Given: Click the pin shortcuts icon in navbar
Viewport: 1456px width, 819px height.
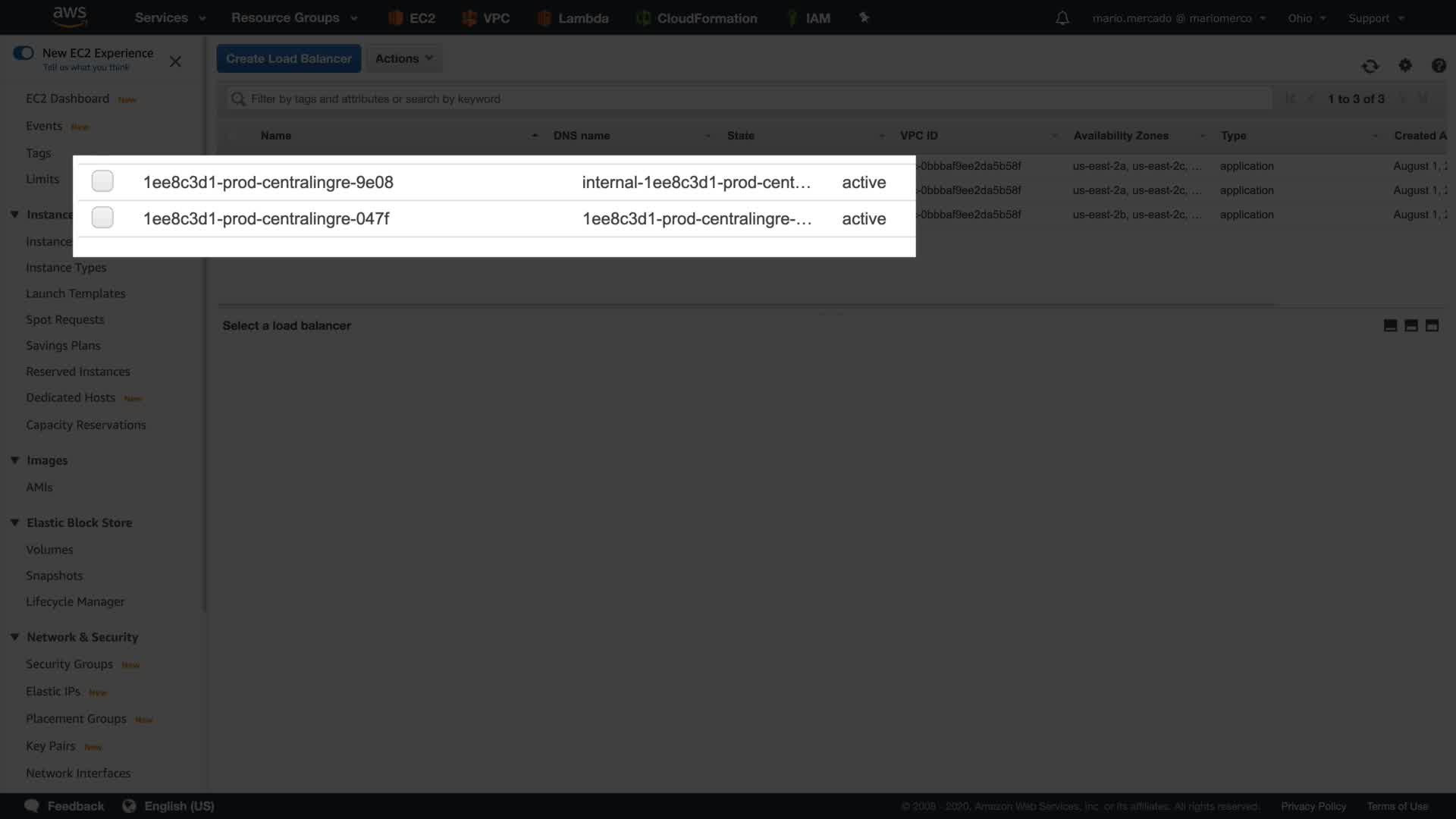Looking at the screenshot, I should tap(864, 17).
